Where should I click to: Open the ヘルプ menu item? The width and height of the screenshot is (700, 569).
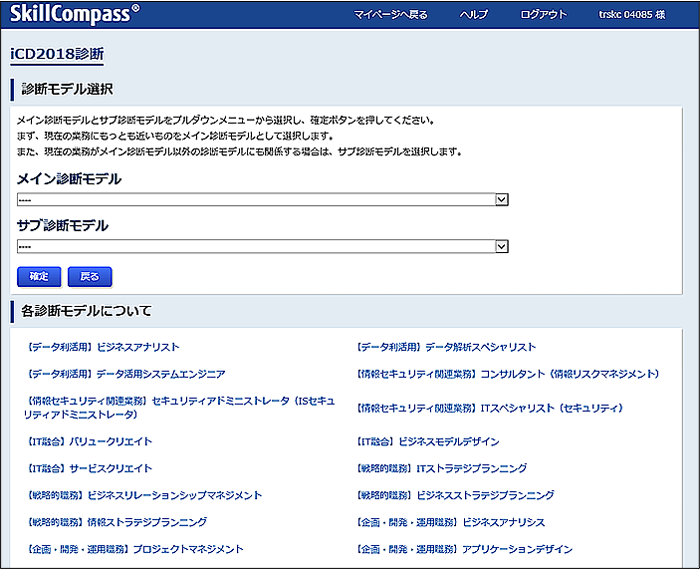pyautogui.click(x=474, y=15)
